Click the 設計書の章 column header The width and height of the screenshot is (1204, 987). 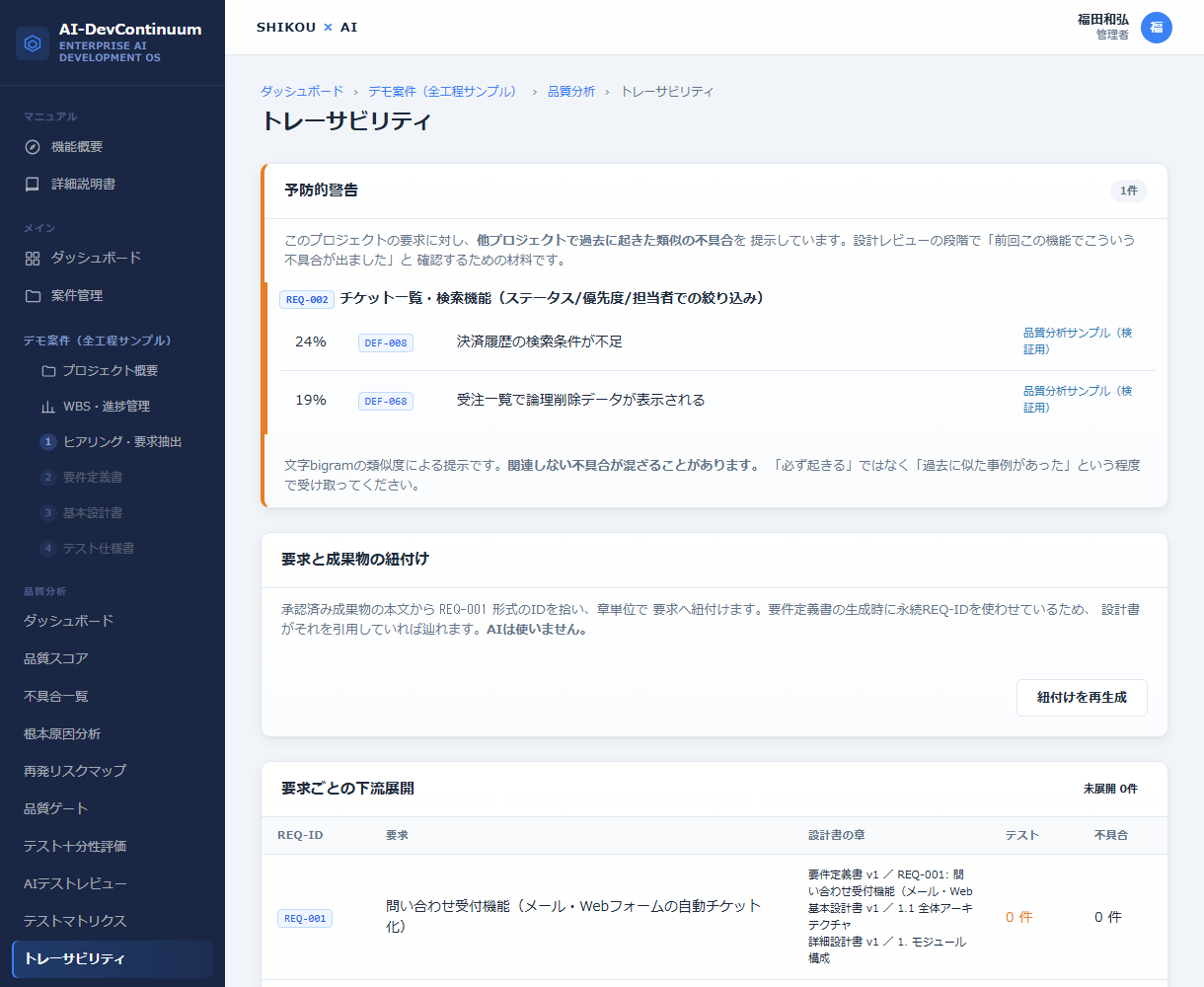(837, 835)
